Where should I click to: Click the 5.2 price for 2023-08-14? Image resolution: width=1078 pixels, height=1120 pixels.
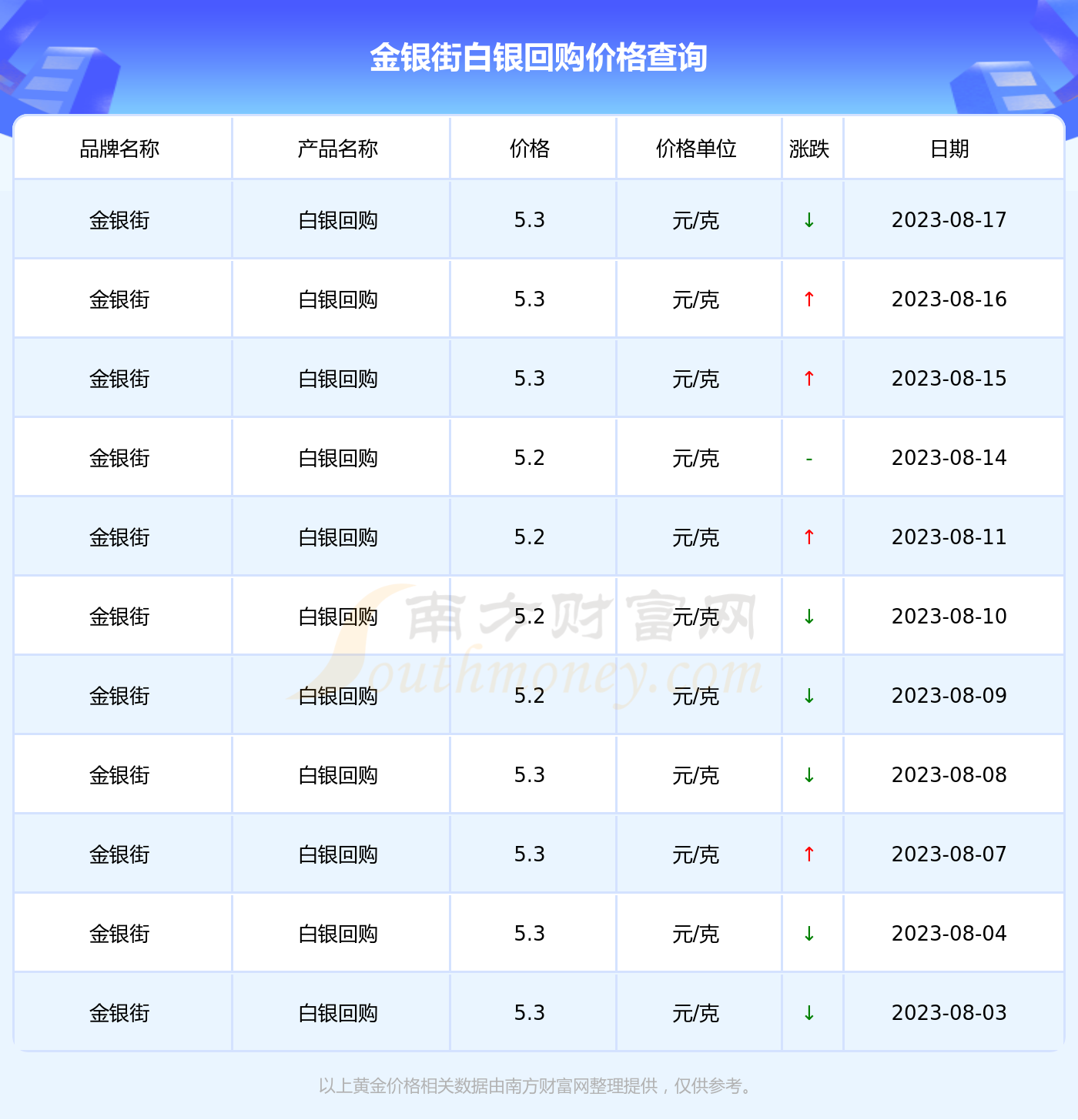point(530,458)
